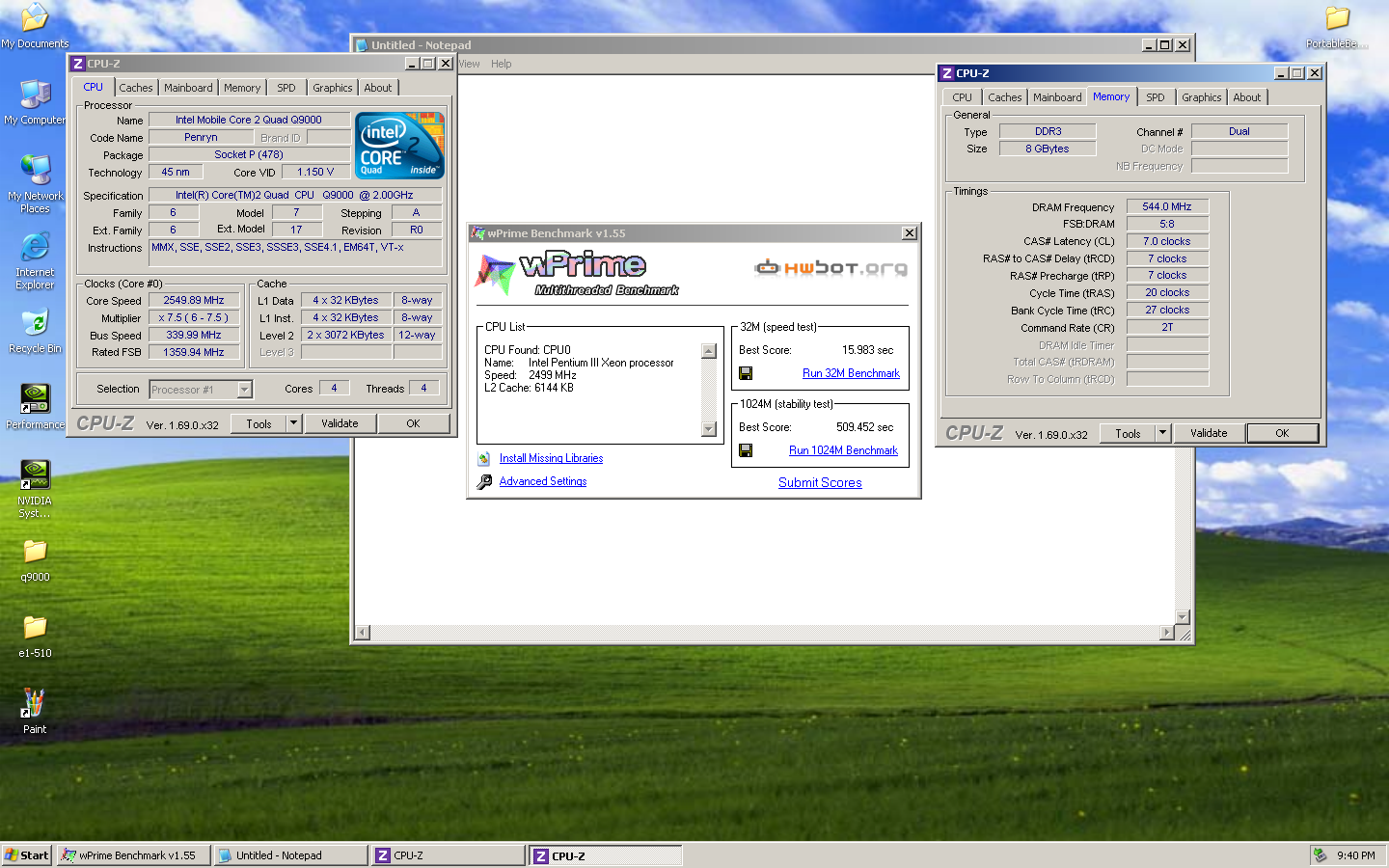Run the 1024M Benchmark link
Image resolution: width=1389 pixels, height=868 pixels.
[843, 450]
